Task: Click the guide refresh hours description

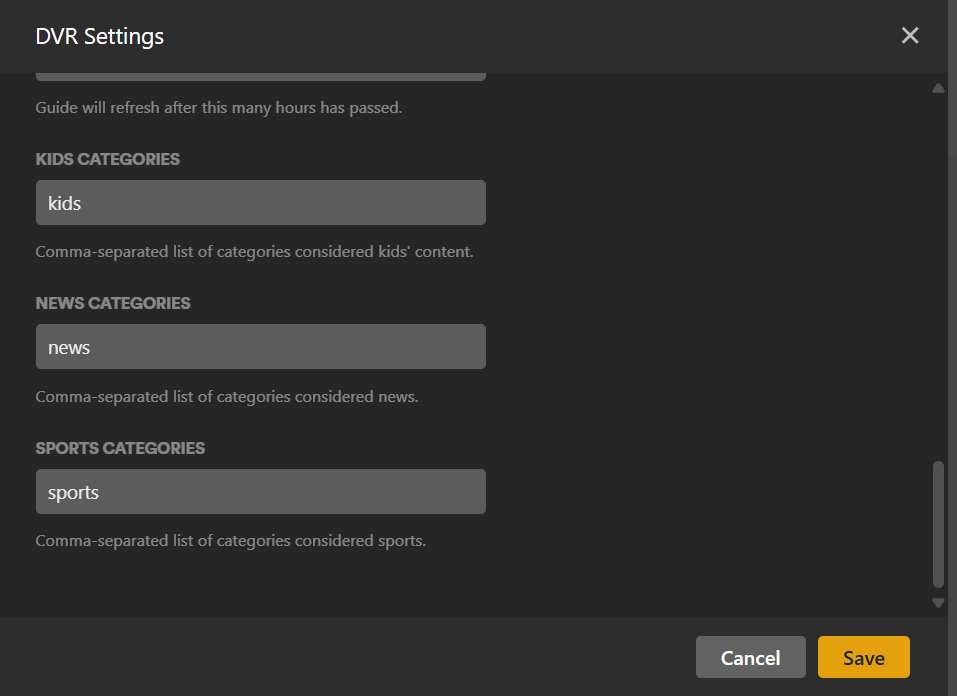Action: [x=219, y=107]
